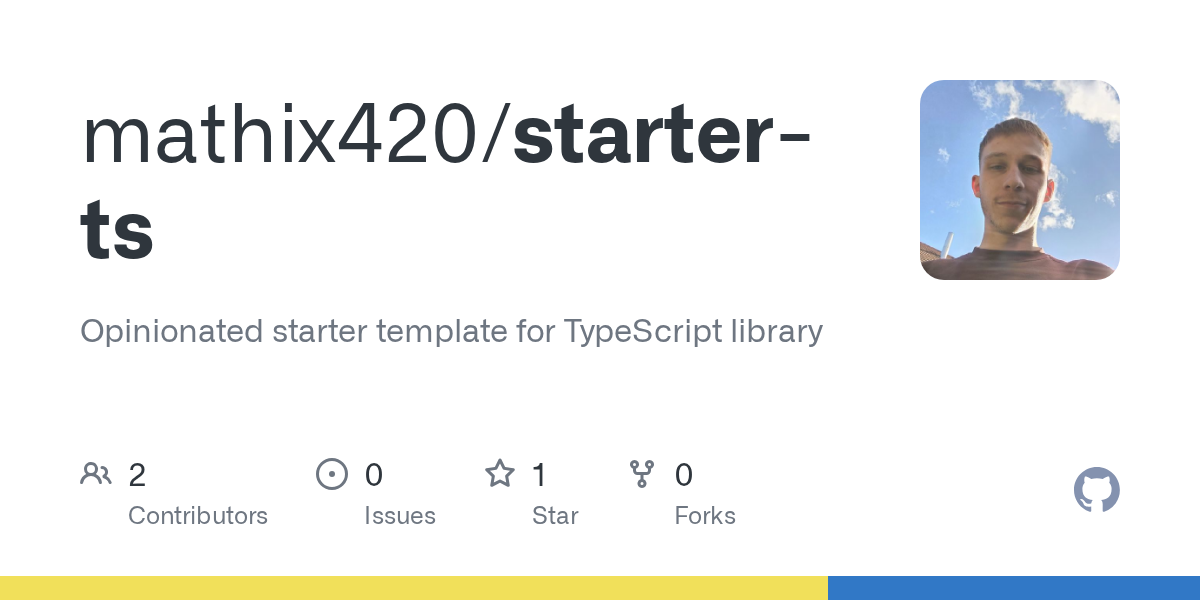Click the GitHub Octocat logo
The width and height of the screenshot is (1200, 600).
1097,490
